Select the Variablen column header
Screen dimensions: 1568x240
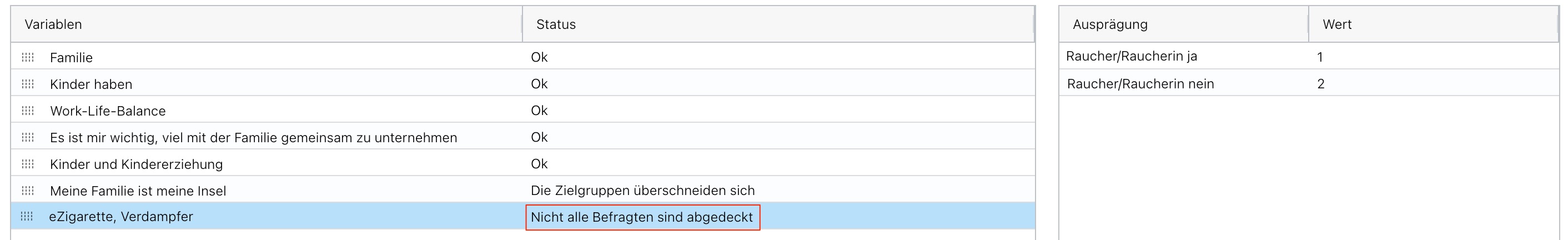click(53, 24)
